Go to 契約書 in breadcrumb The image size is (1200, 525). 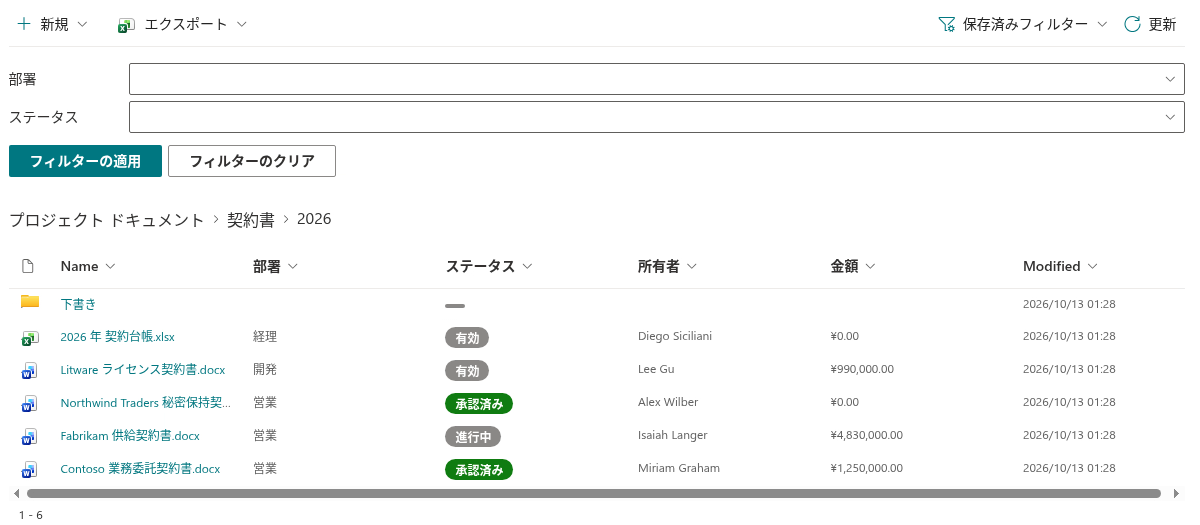250,219
